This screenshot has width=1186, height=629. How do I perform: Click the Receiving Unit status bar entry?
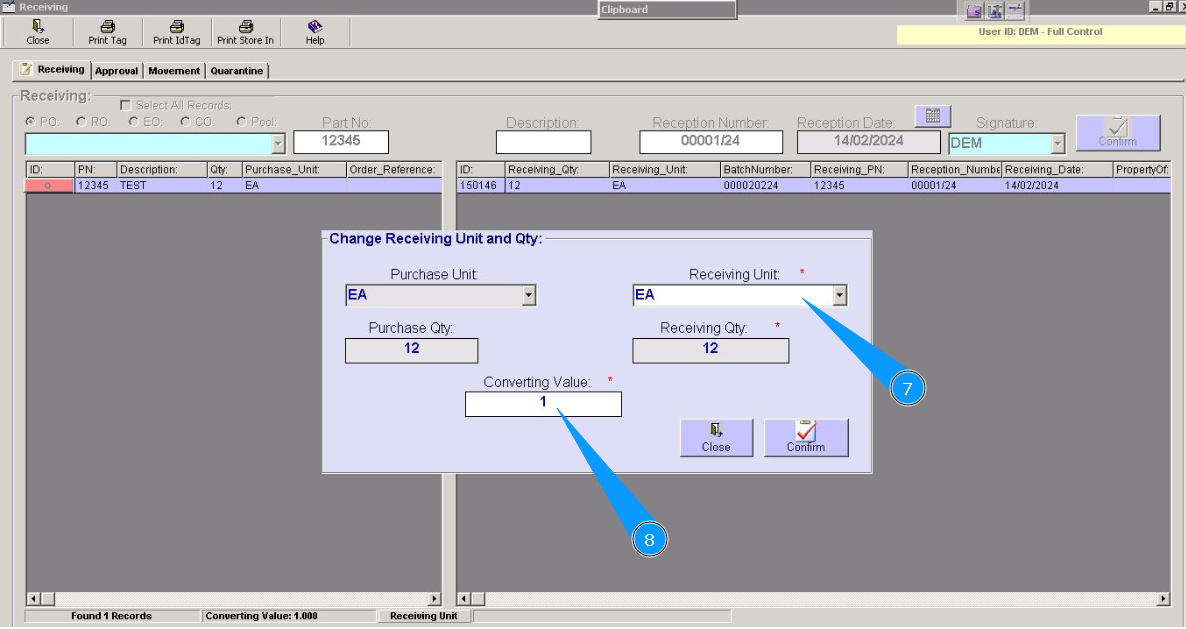click(424, 616)
